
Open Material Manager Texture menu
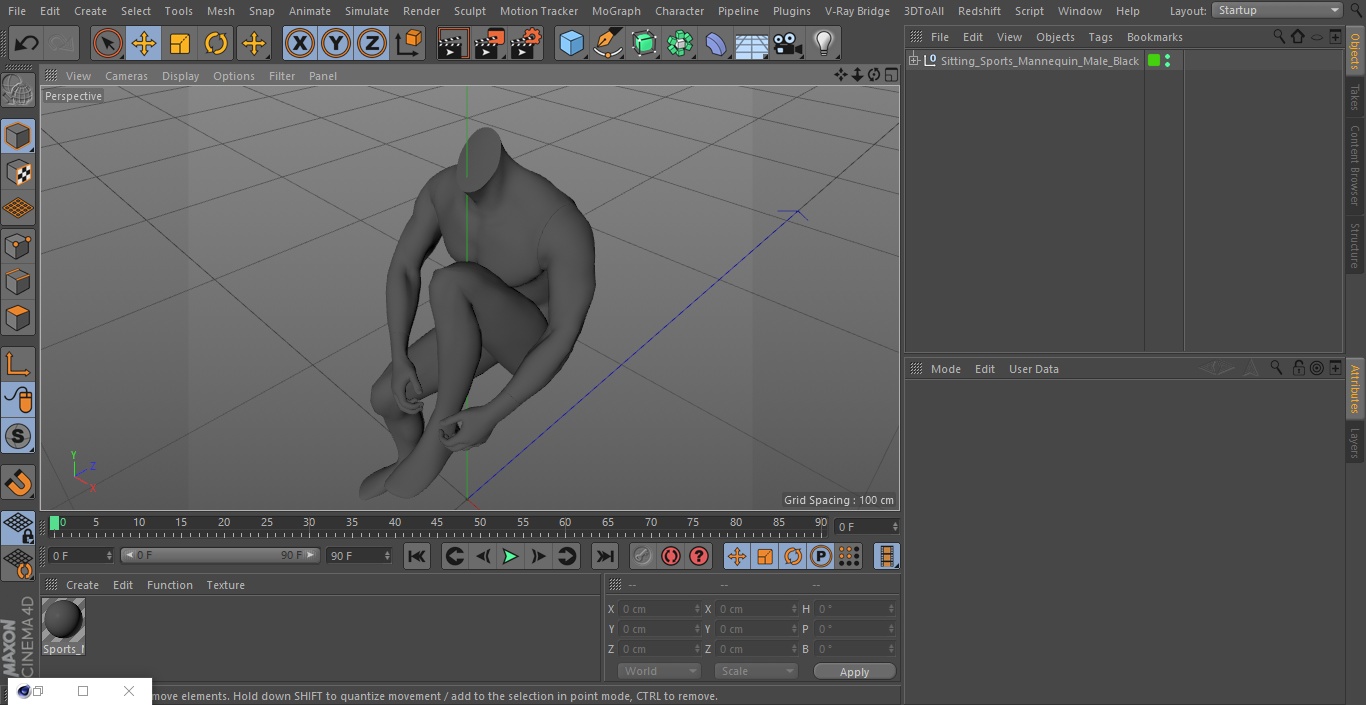[x=225, y=585]
